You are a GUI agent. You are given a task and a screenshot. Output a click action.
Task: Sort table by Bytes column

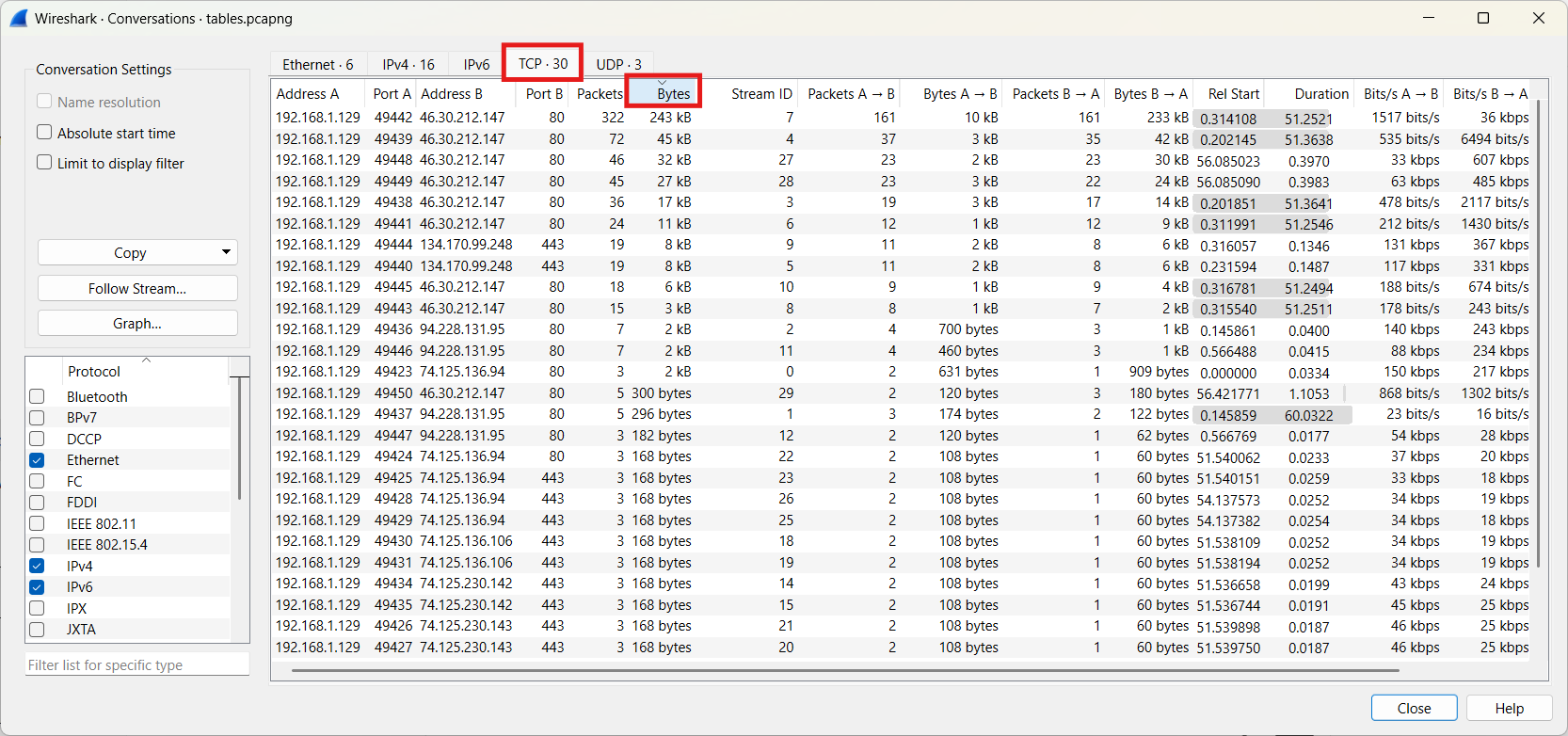coord(663,93)
